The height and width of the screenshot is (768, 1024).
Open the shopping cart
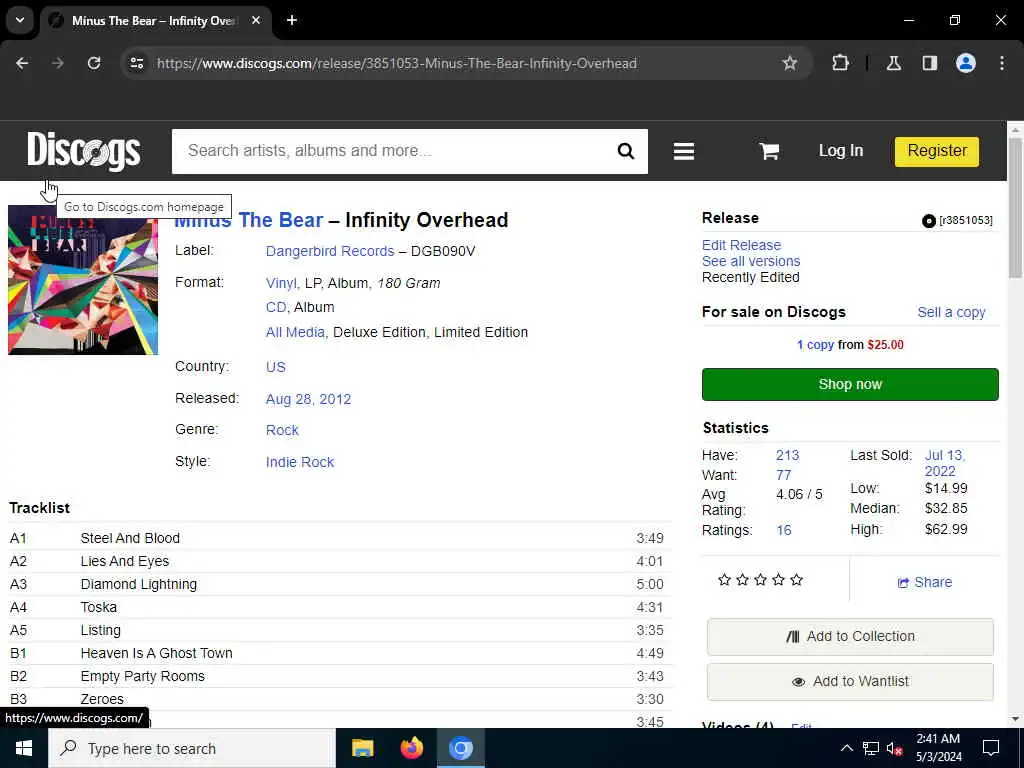769,152
